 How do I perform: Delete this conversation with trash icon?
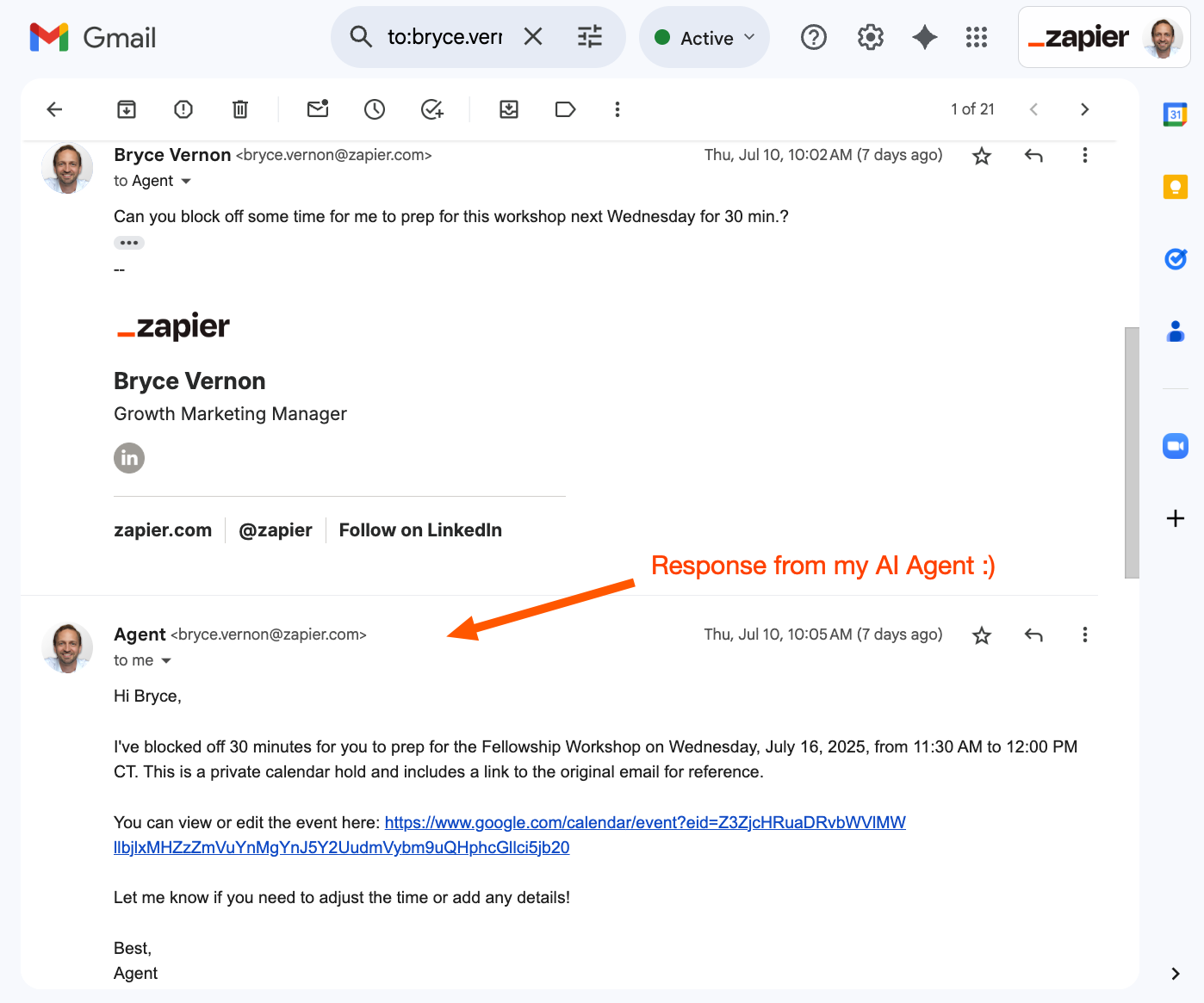[240, 109]
